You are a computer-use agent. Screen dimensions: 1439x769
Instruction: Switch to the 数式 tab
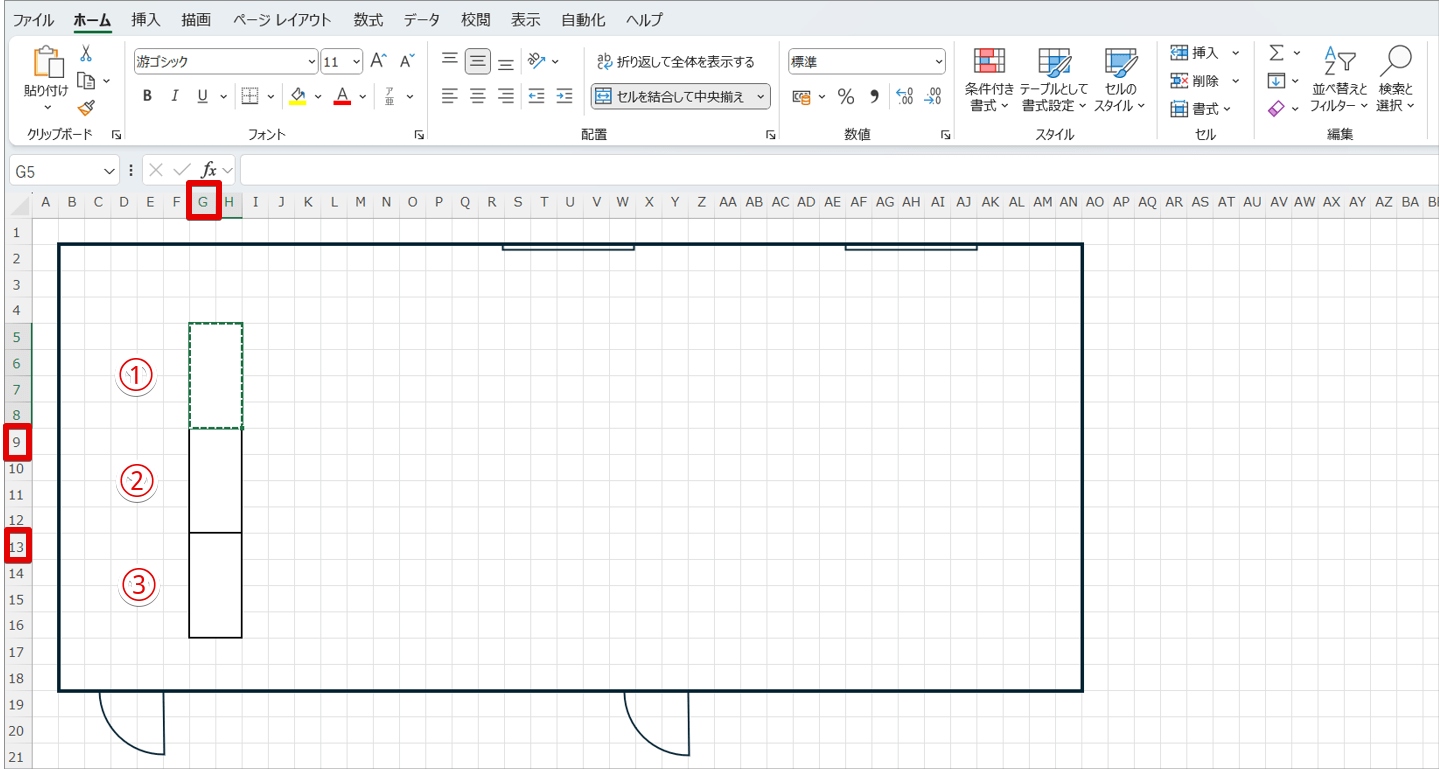click(368, 19)
